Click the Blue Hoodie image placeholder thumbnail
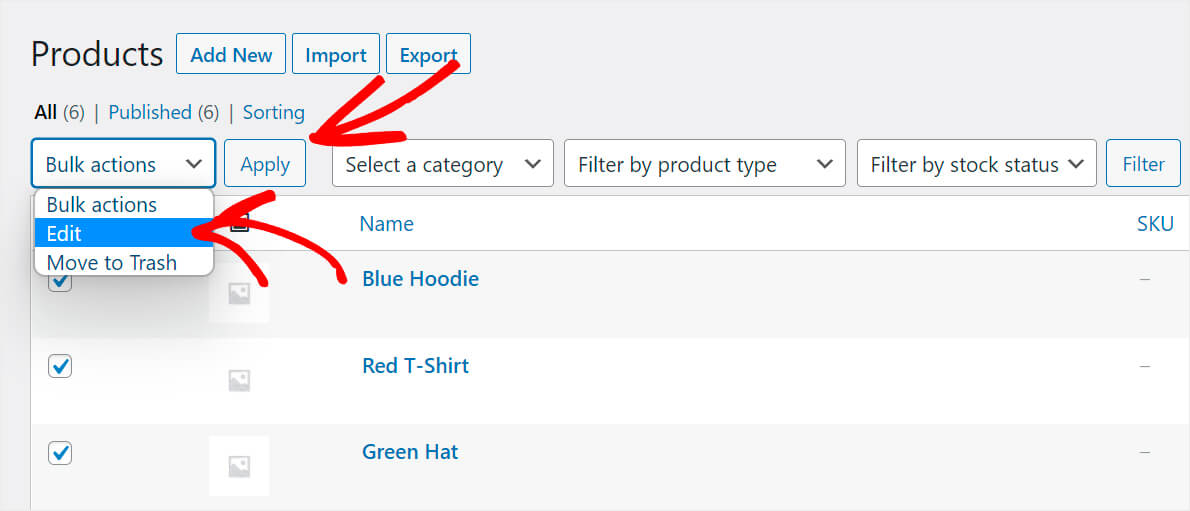 coord(238,293)
